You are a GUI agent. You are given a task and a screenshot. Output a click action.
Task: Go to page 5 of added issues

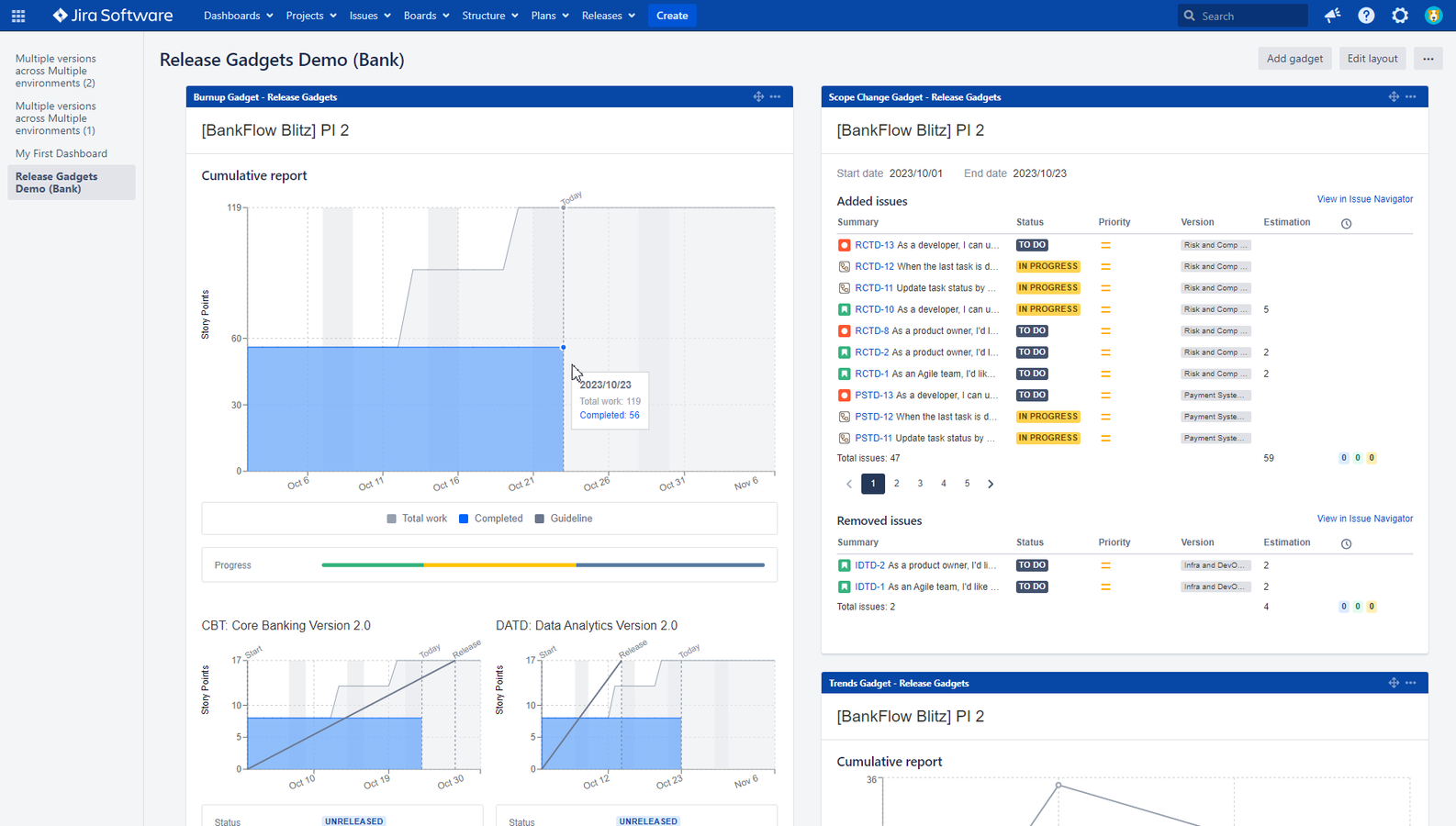coord(967,484)
